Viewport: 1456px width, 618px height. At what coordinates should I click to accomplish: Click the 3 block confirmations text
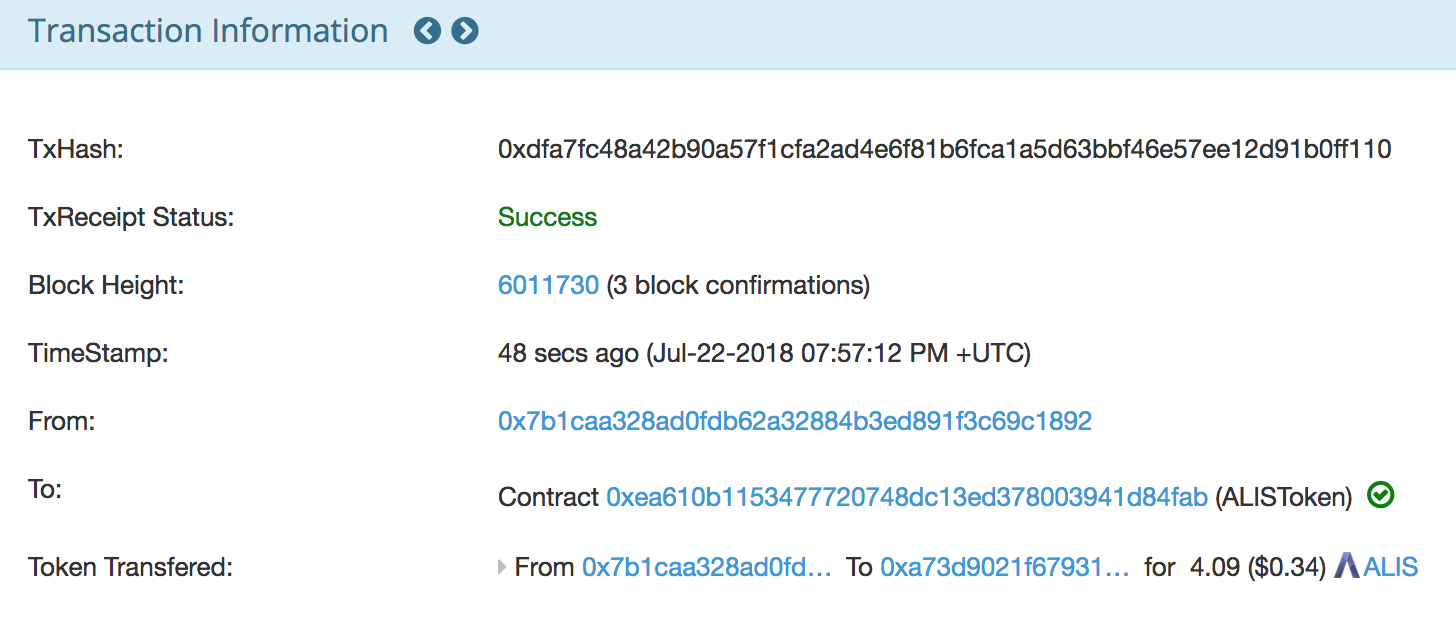[738, 286]
